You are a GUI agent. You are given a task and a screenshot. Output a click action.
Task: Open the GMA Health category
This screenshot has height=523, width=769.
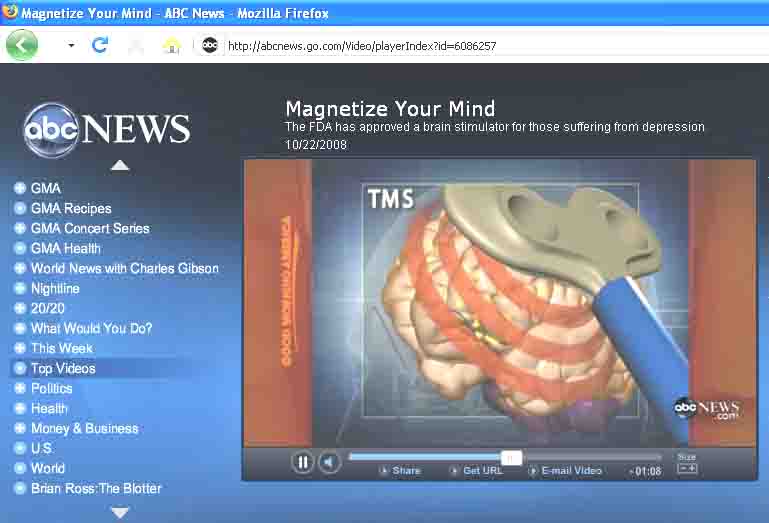pyautogui.click(x=66, y=248)
